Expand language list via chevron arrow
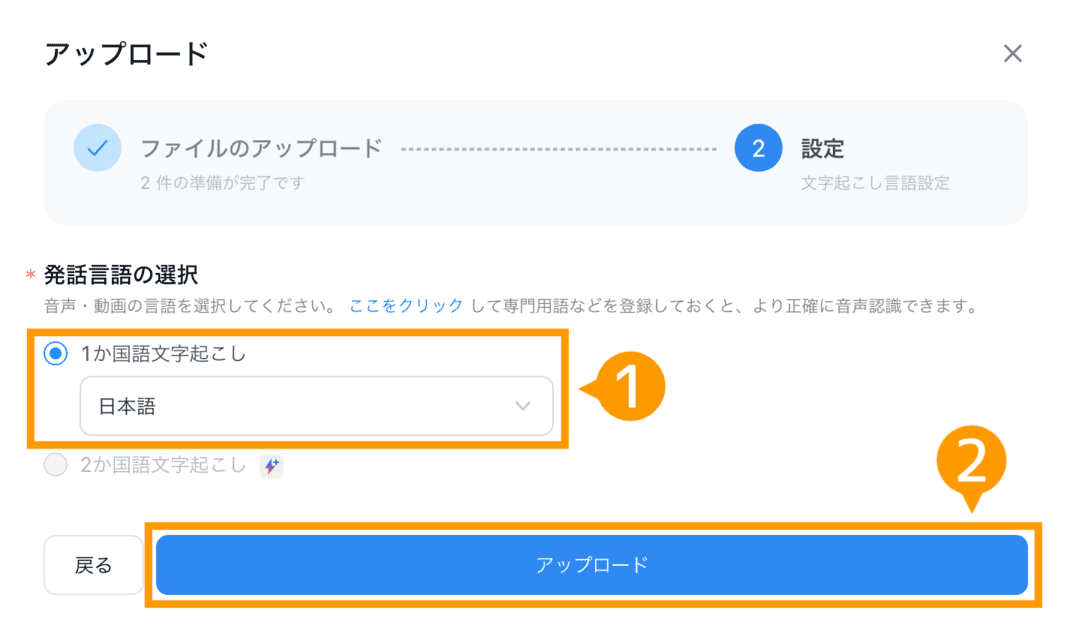1073x640 pixels. 523,406
